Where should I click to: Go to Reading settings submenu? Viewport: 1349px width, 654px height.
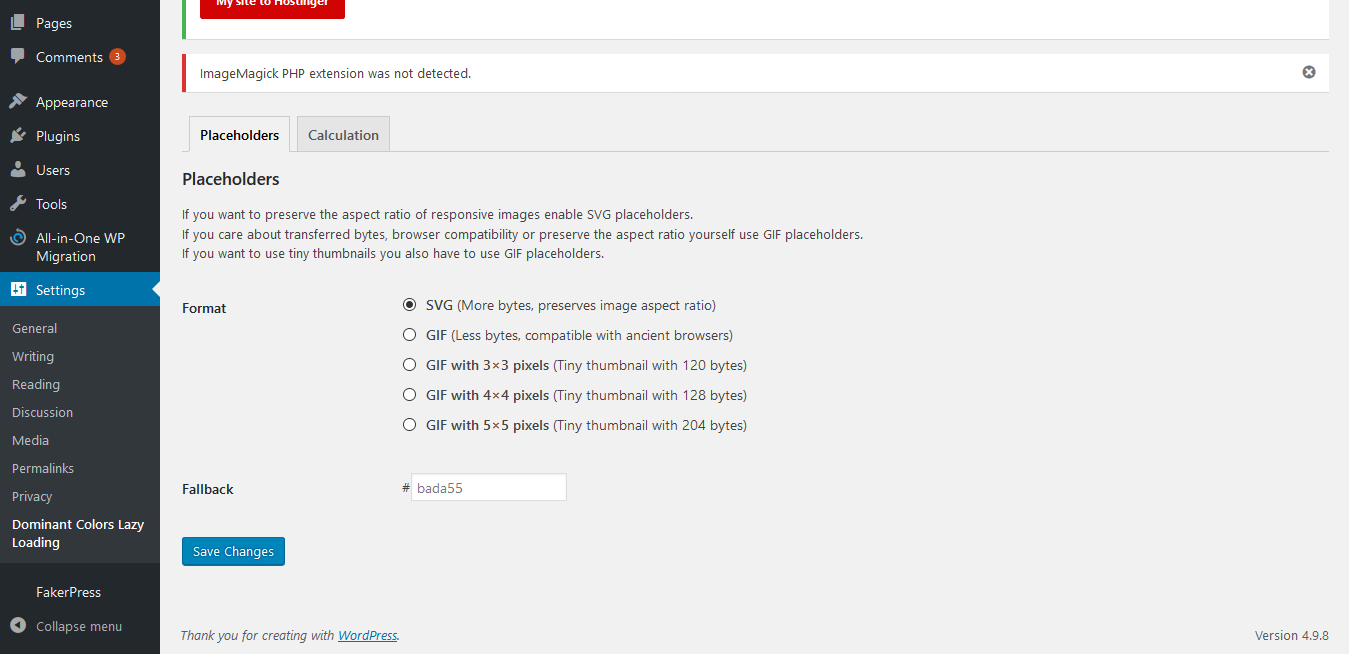coord(36,384)
